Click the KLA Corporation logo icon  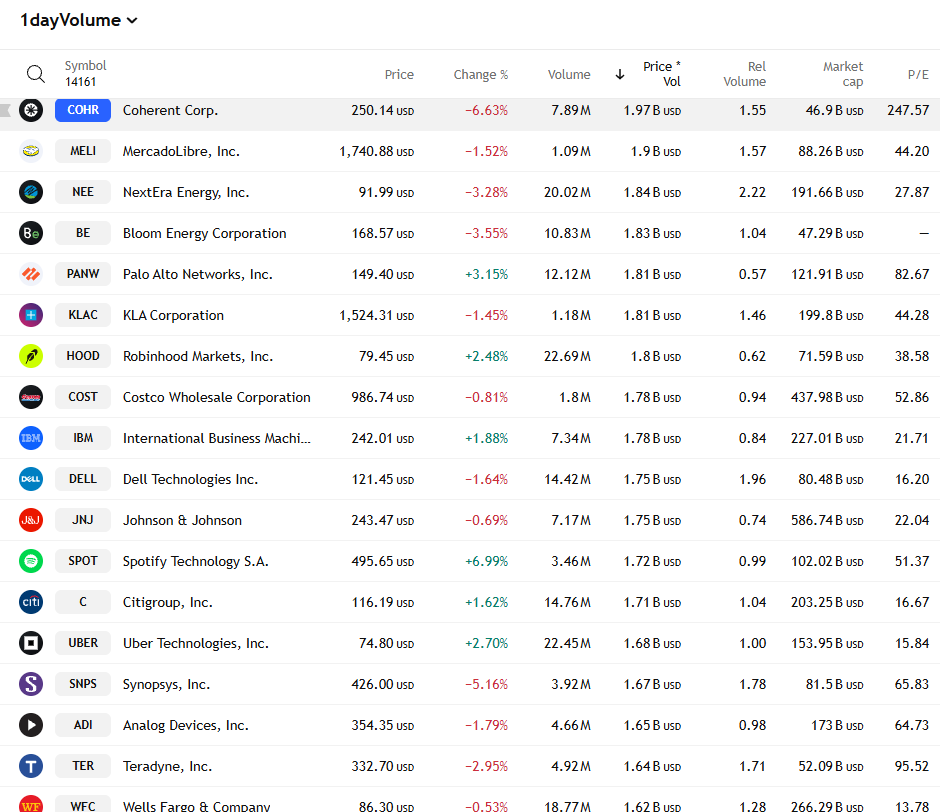(x=31, y=315)
